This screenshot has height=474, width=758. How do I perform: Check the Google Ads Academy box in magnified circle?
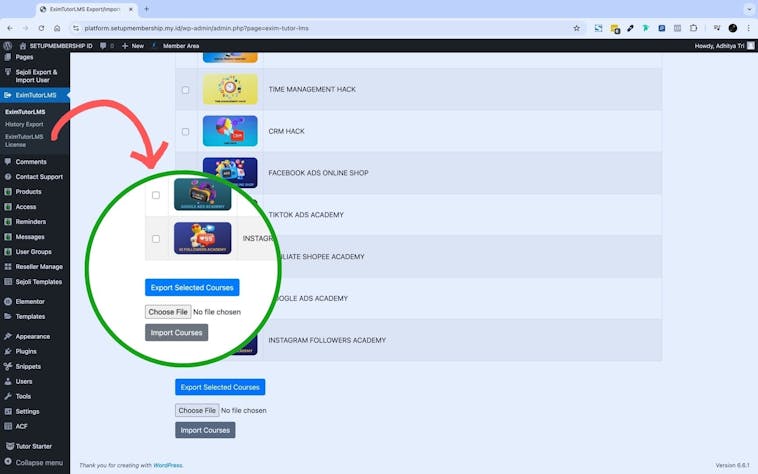click(x=155, y=195)
